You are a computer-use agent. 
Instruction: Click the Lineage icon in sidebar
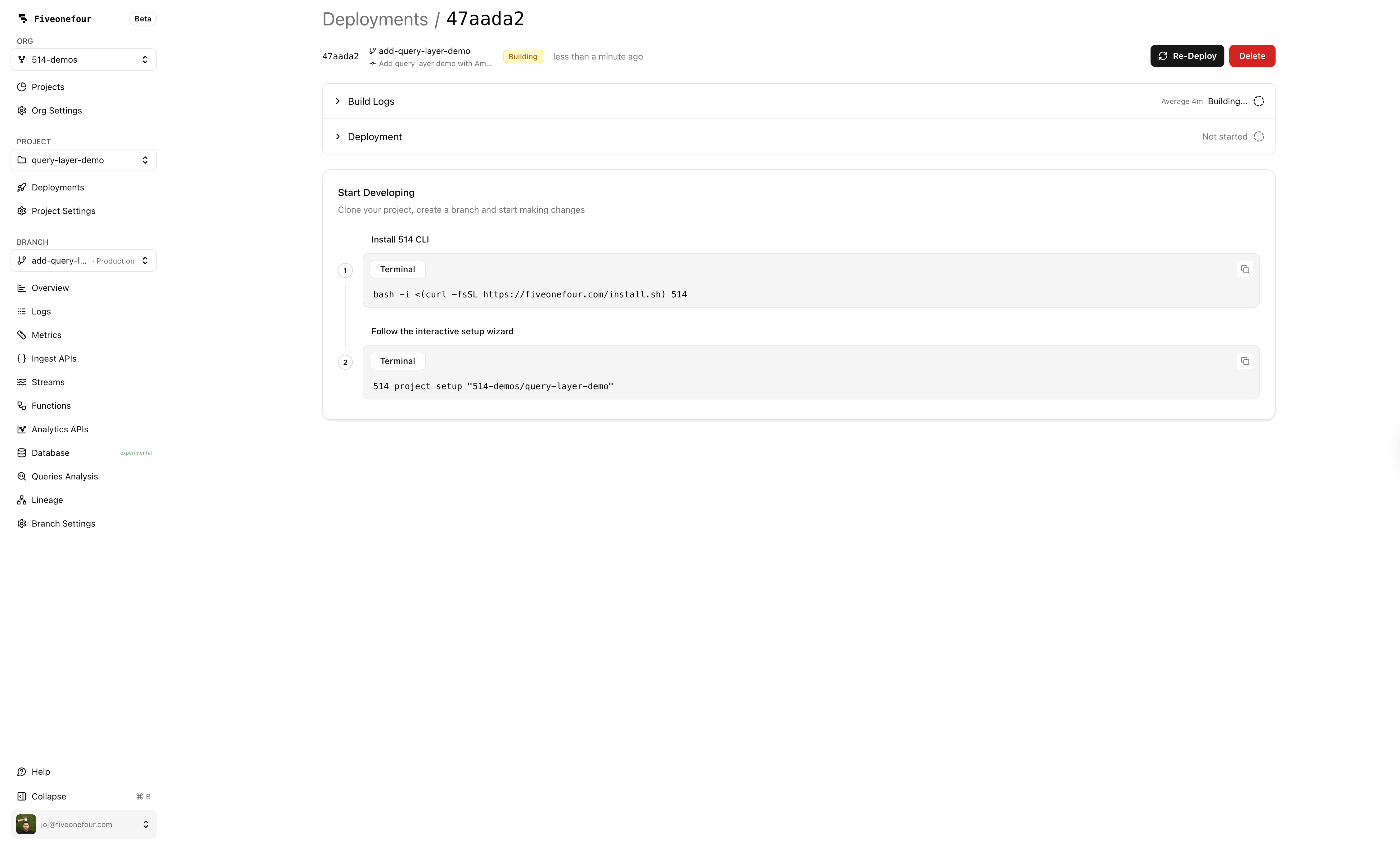22,500
